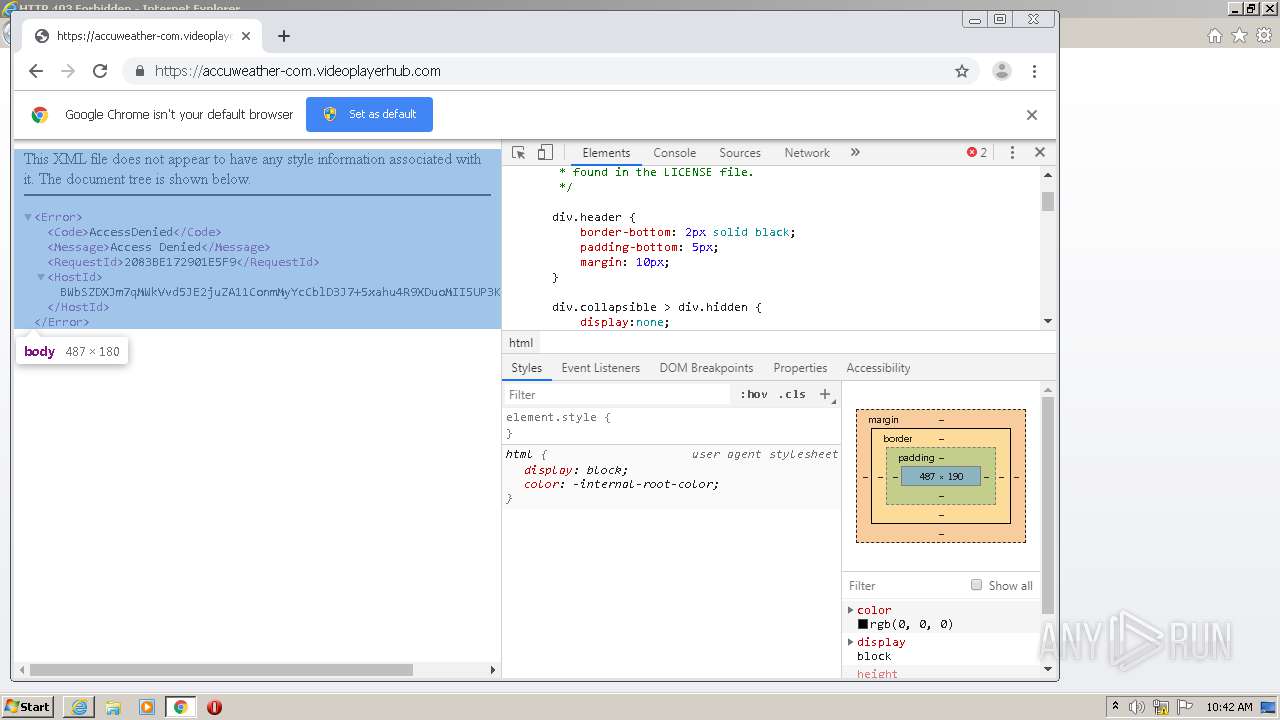The height and width of the screenshot is (720, 1280).
Task: Click page horizontal scrollbar right arrow
Action: (492, 670)
